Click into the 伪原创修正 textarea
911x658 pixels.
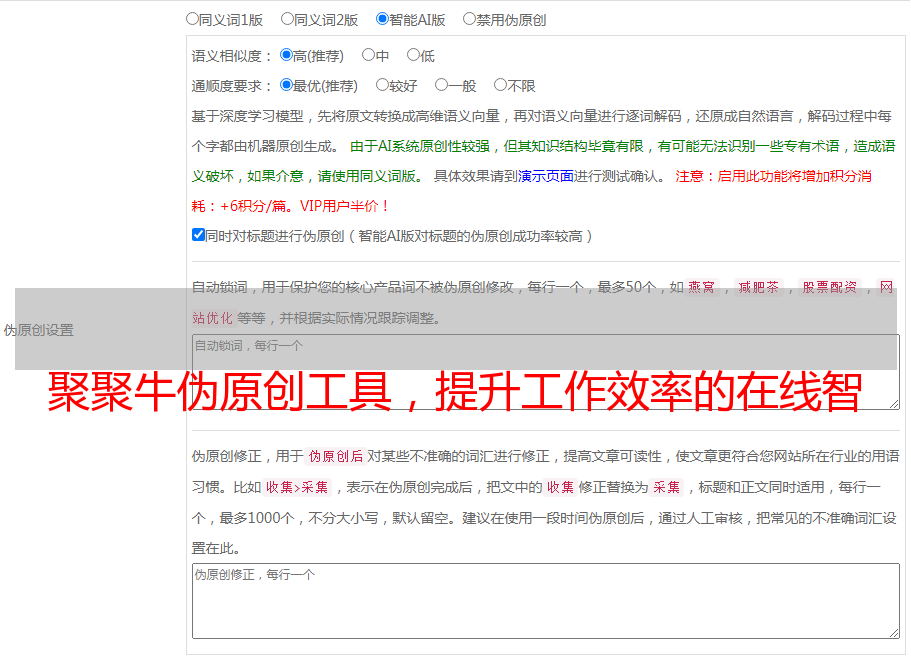(546, 601)
